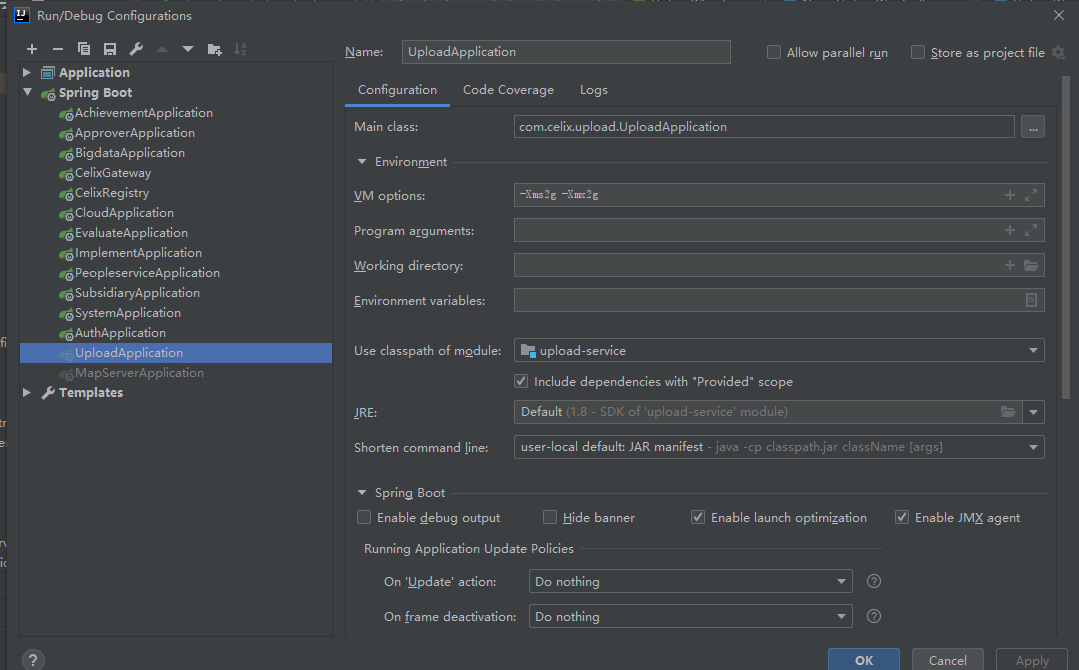Enable debug output checkbox

pyautogui.click(x=364, y=517)
